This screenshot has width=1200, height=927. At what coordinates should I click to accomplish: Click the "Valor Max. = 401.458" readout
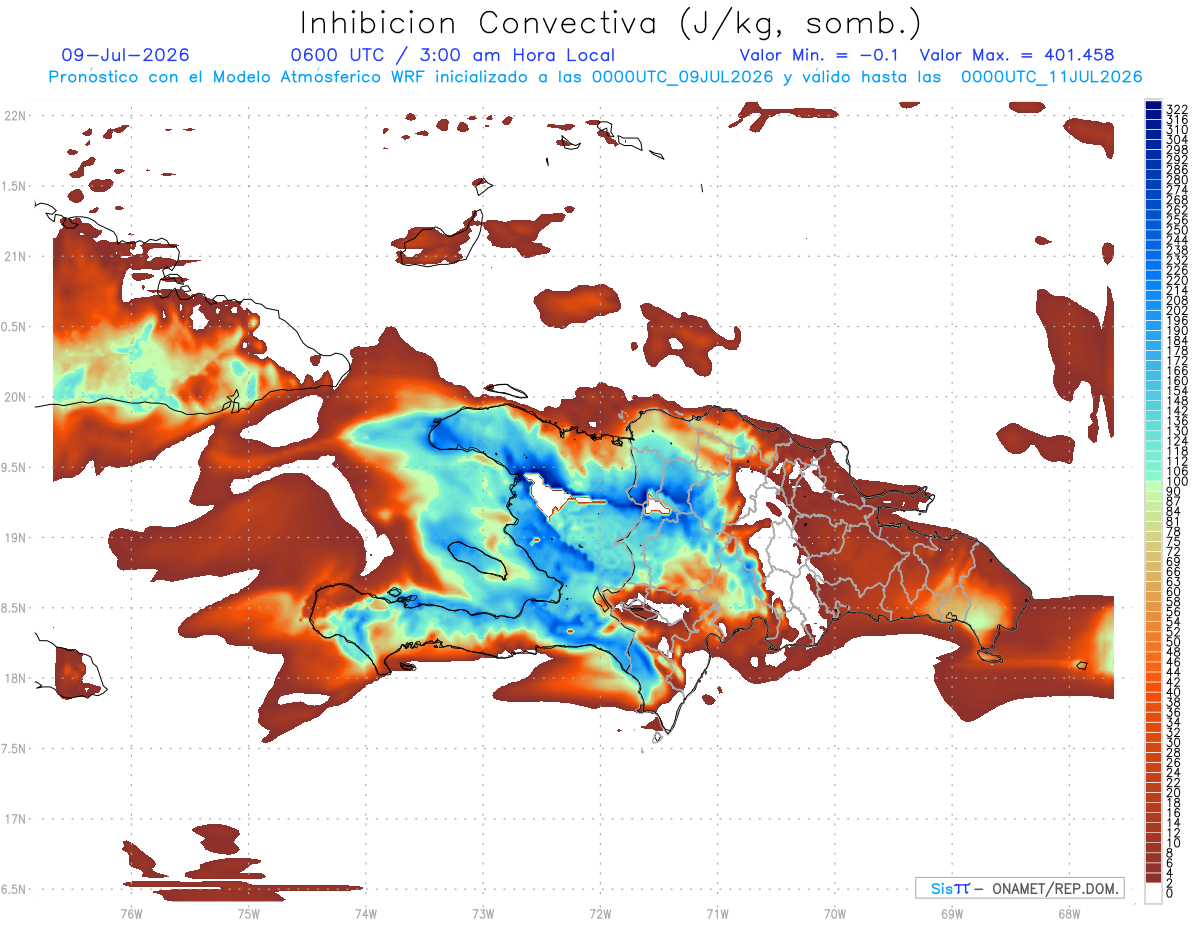[x=1016, y=55]
